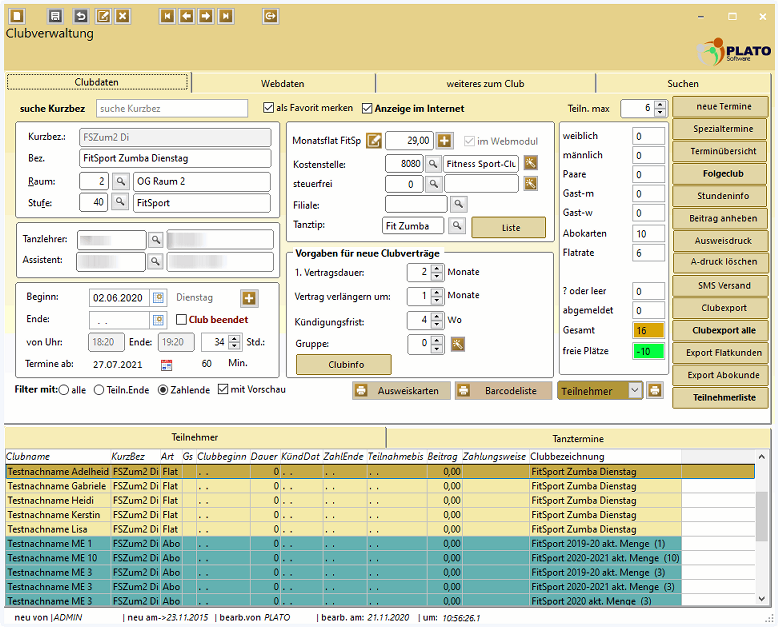
Task: Adjust Kündigungsfrist weeks spinner
Action: [x=437, y=320]
